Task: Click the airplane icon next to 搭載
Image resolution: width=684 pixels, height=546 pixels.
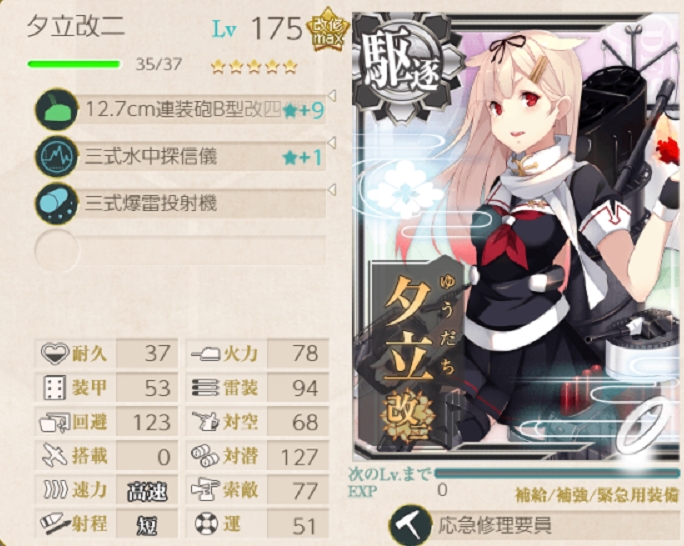Action: point(55,455)
